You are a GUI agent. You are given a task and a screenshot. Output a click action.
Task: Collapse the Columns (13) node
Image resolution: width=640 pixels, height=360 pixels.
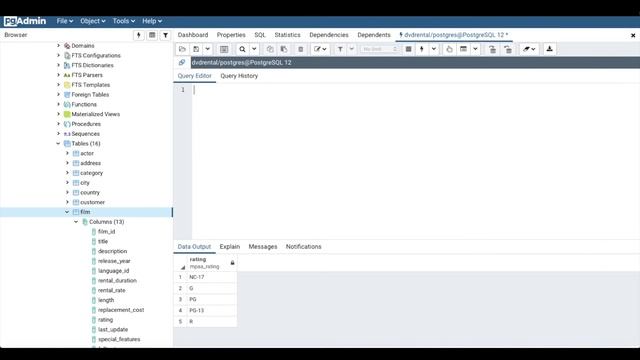pos(76,222)
